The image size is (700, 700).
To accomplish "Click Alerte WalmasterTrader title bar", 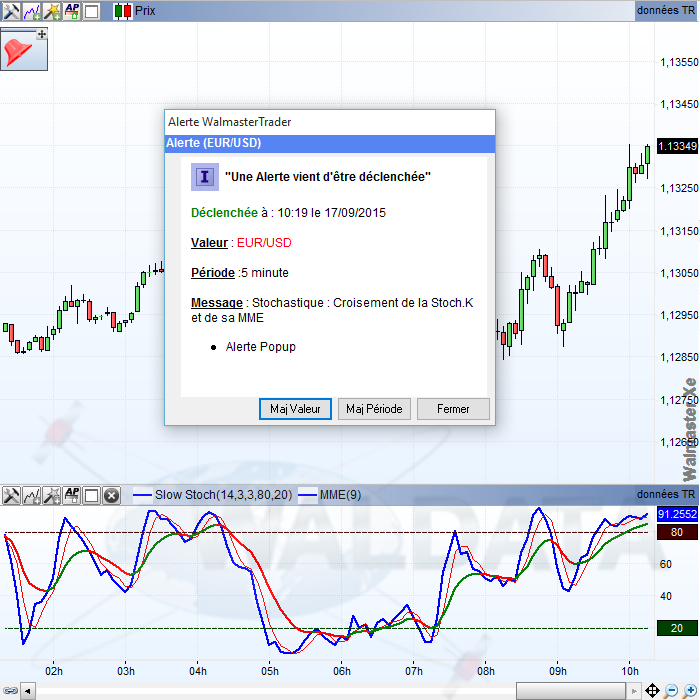I will coord(330,122).
